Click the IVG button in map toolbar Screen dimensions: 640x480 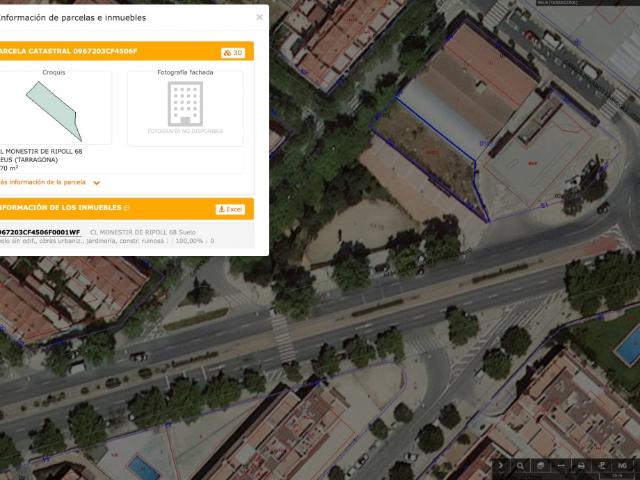pyautogui.click(x=622, y=466)
